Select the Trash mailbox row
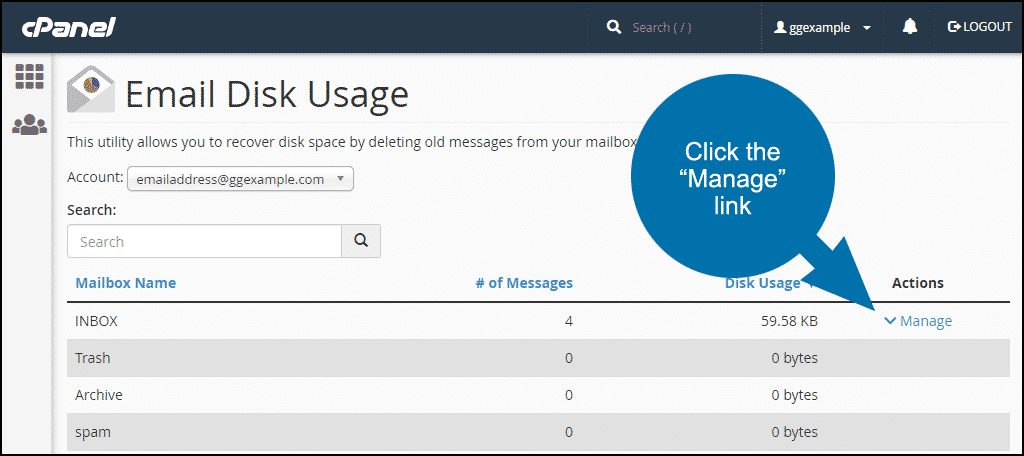 click(x=538, y=358)
